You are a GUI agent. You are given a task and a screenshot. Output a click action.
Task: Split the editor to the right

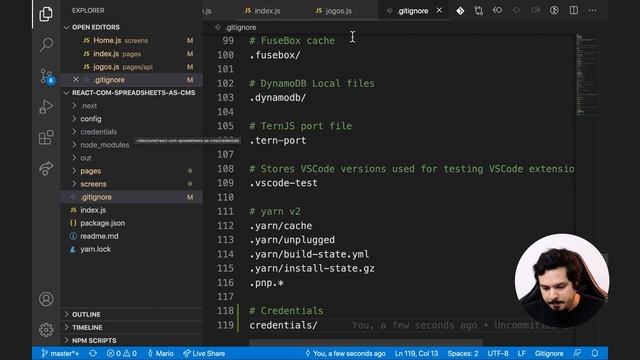tap(573, 10)
